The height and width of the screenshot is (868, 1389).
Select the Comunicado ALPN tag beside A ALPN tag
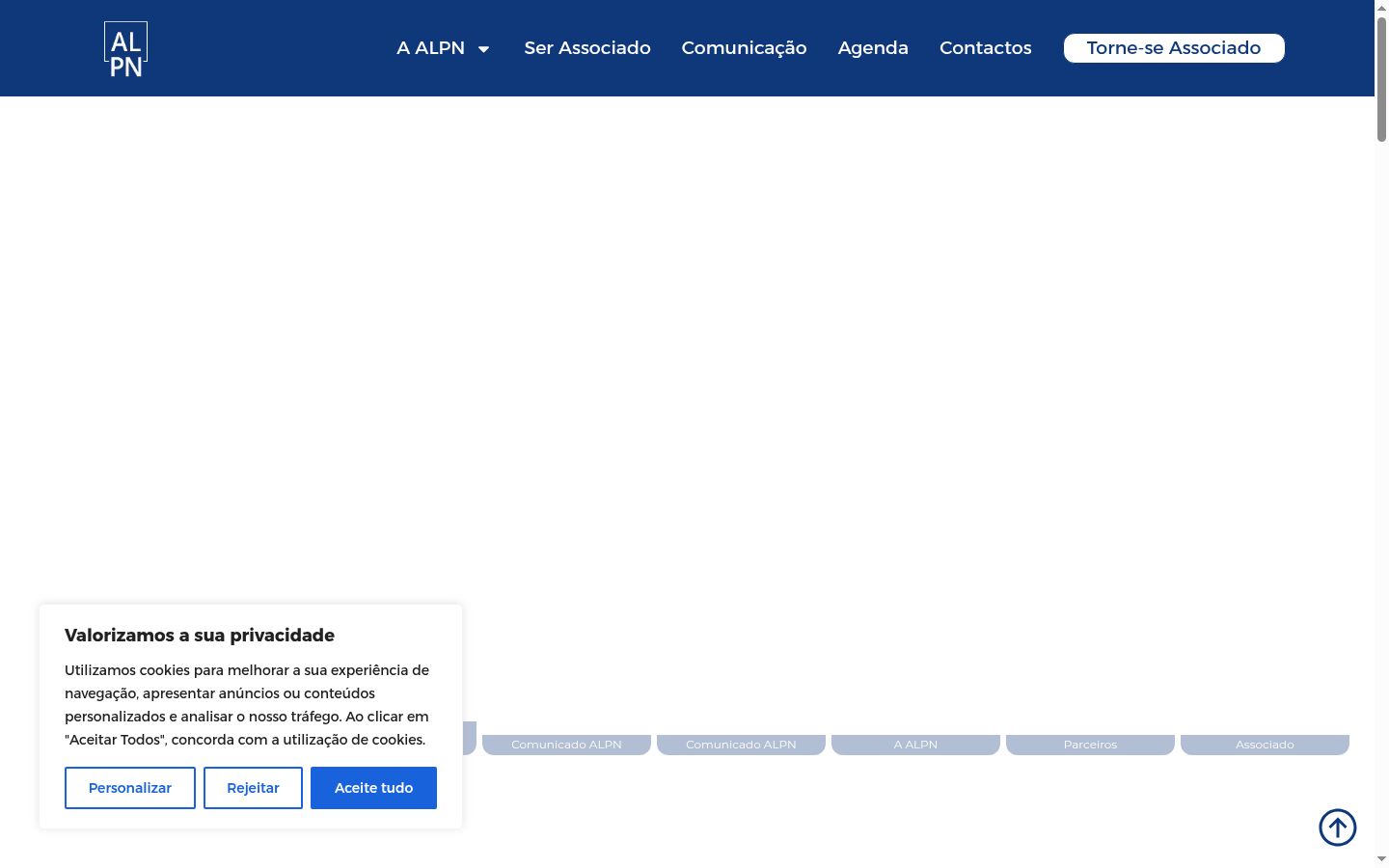pyautogui.click(x=741, y=745)
